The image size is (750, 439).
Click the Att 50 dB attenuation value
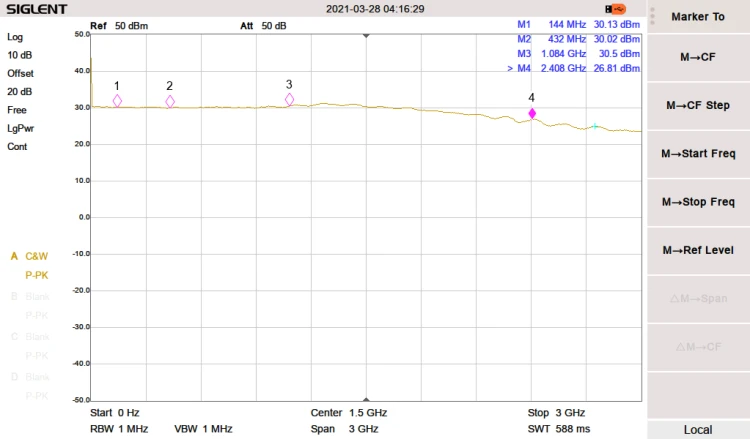coord(263,26)
